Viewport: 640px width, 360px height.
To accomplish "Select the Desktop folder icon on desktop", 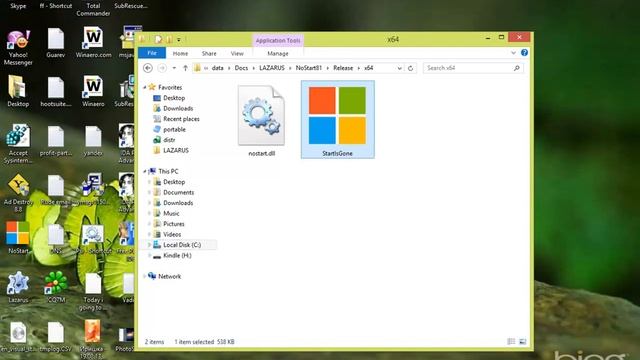I will (x=18, y=91).
